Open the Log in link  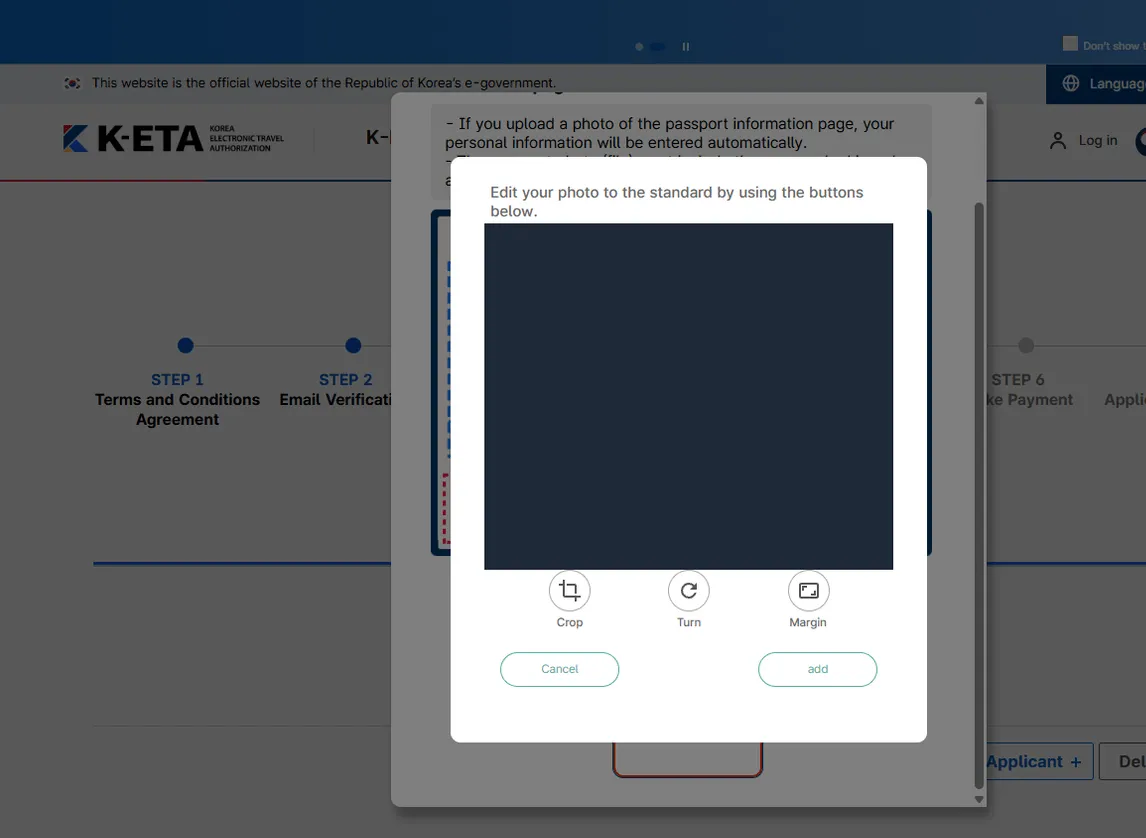coord(1098,140)
